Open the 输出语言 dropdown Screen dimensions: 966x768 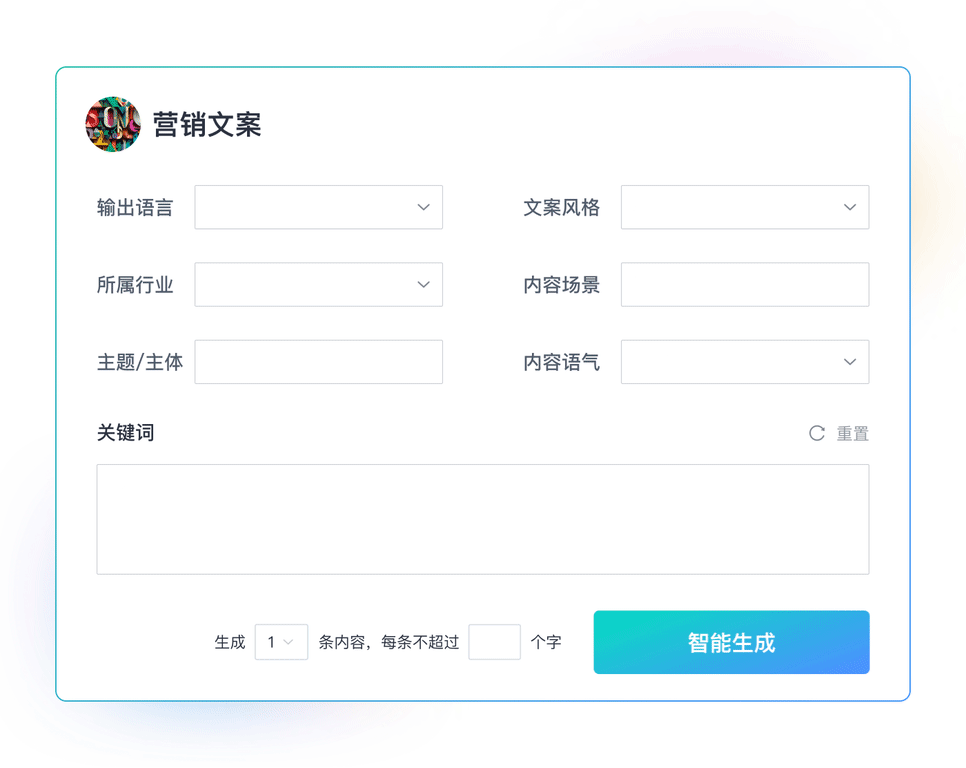click(319, 207)
